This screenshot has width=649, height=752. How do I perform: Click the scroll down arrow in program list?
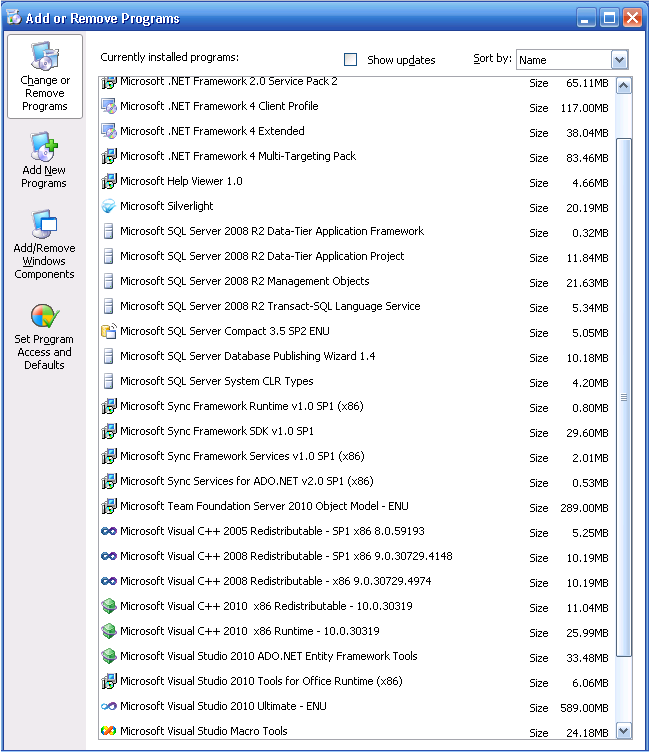click(x=624, y=731)
